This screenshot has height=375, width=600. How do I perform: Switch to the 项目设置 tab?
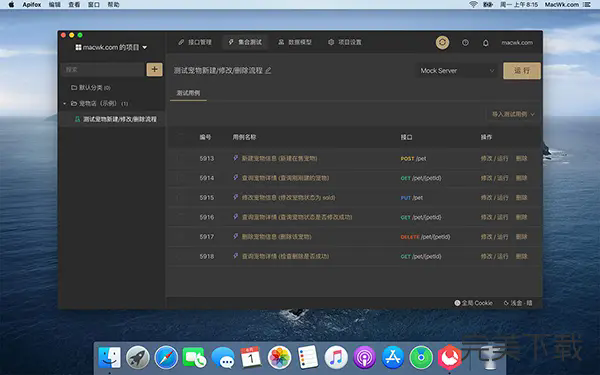[344, 42]
